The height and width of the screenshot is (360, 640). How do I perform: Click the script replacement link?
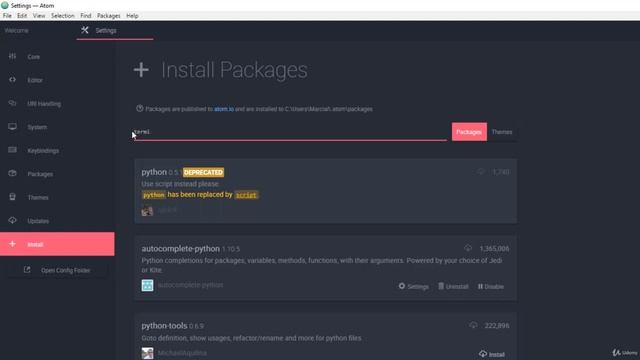(x=246, y=195)
